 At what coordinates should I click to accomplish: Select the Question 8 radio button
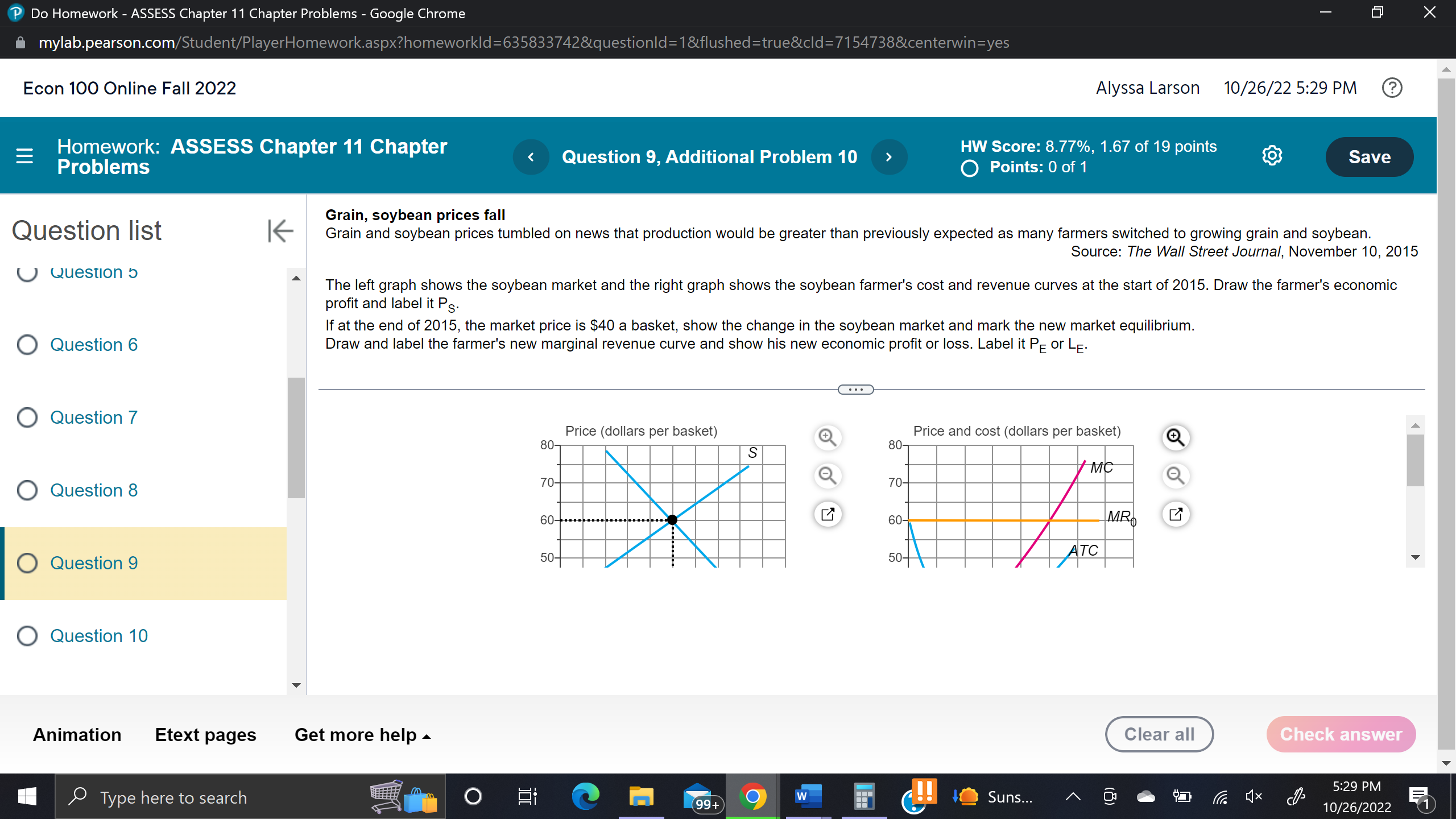click(26, 490)
